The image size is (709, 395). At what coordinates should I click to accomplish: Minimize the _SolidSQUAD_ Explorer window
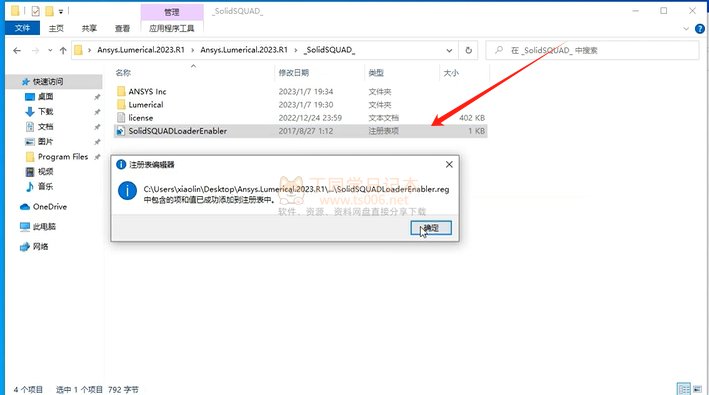(x=636, y=11)
